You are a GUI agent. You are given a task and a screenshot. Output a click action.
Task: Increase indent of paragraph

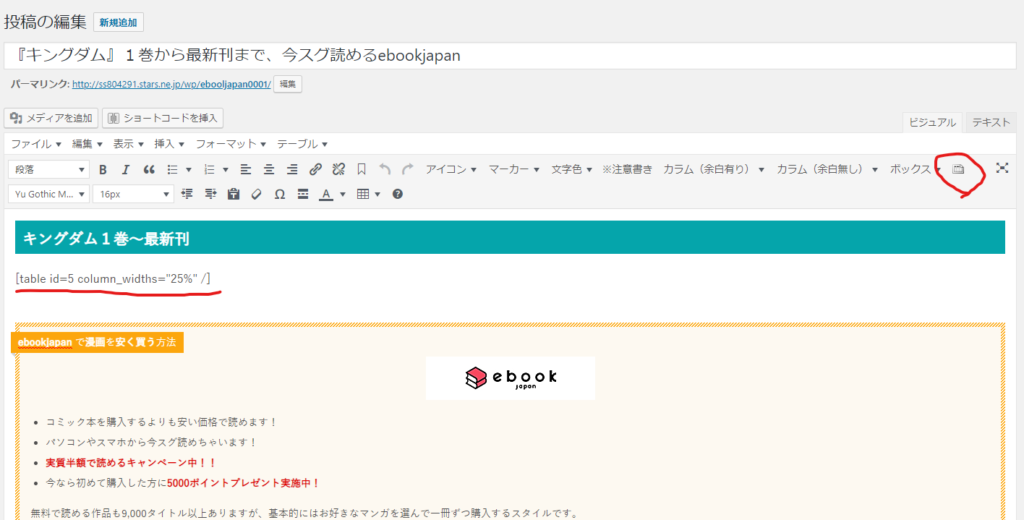tap(210, 194)
